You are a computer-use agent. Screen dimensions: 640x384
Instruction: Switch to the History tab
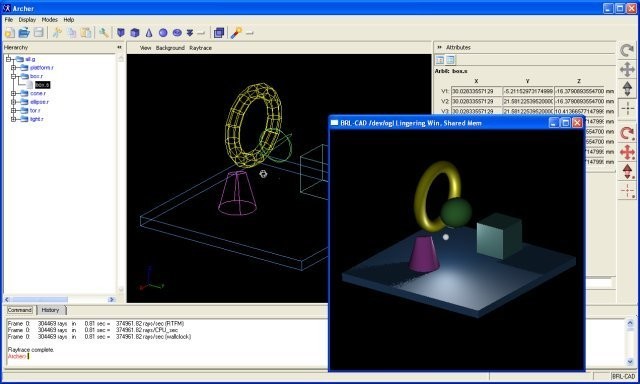[x=51, y=310]
